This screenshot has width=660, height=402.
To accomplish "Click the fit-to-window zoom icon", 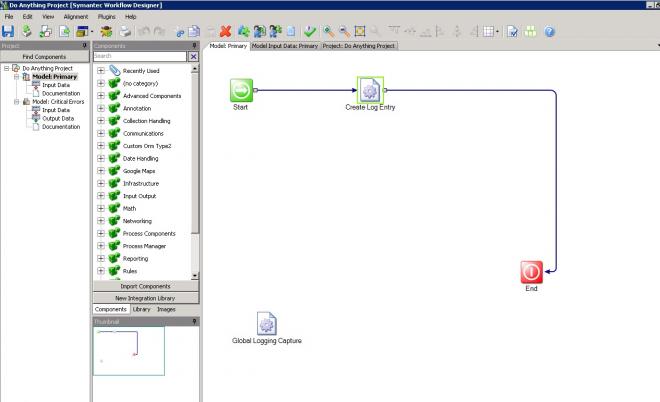I will tap(360, 31).
